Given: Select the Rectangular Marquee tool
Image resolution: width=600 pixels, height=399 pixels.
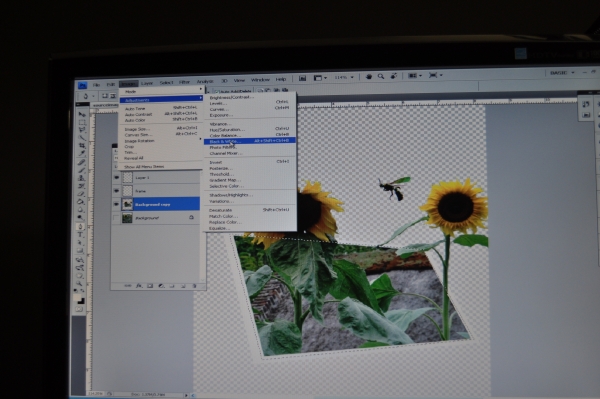Looking at the screenshot, I should 82,122.
